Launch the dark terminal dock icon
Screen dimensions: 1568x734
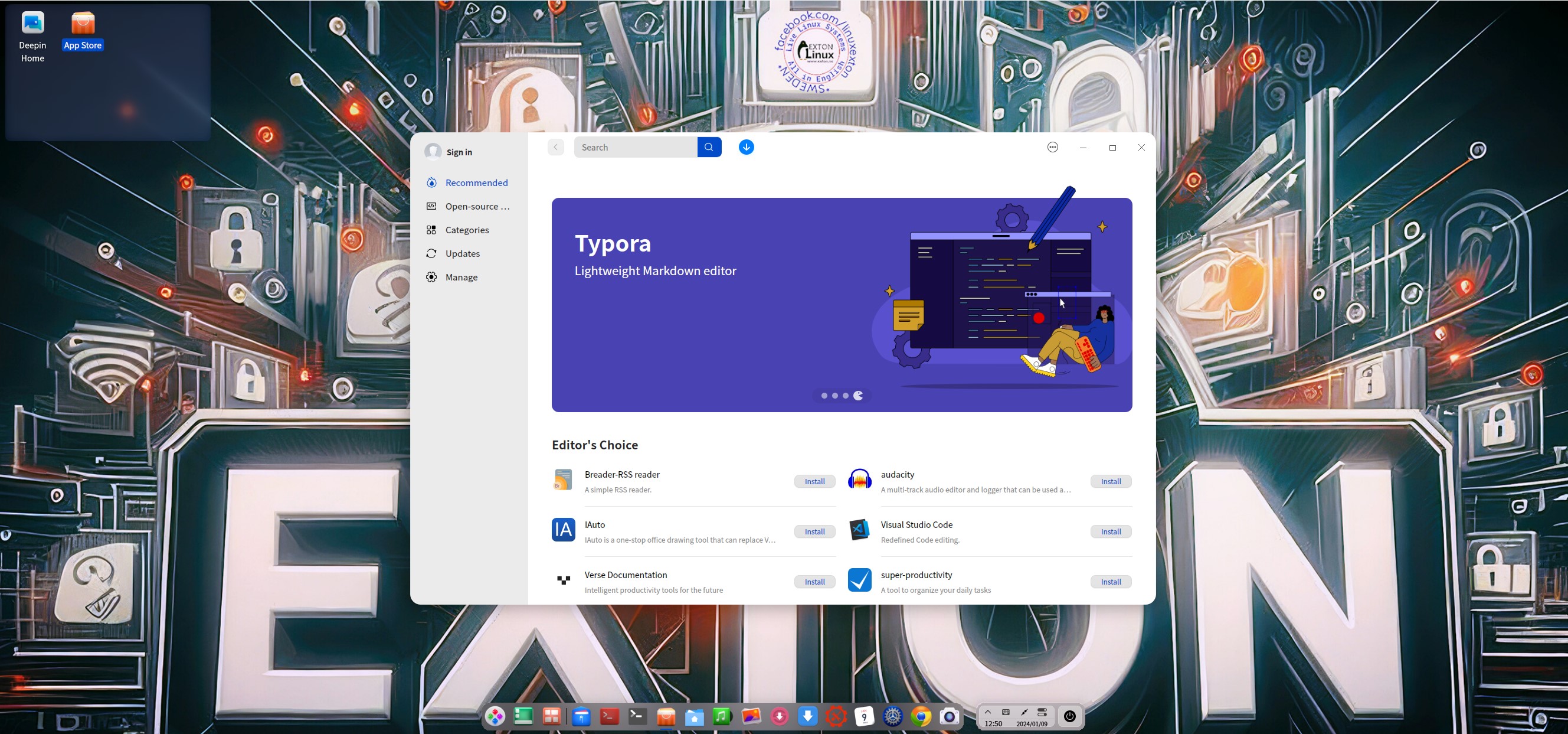point(637,716)
